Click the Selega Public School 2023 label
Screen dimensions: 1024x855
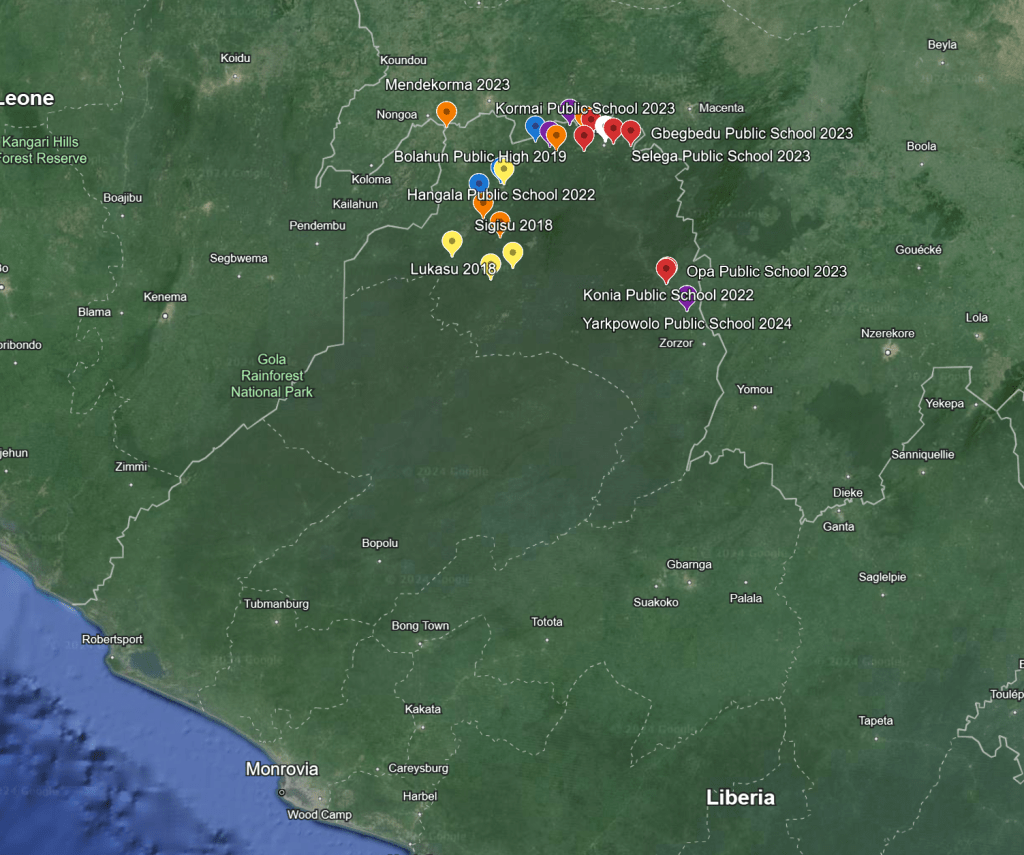720,156
